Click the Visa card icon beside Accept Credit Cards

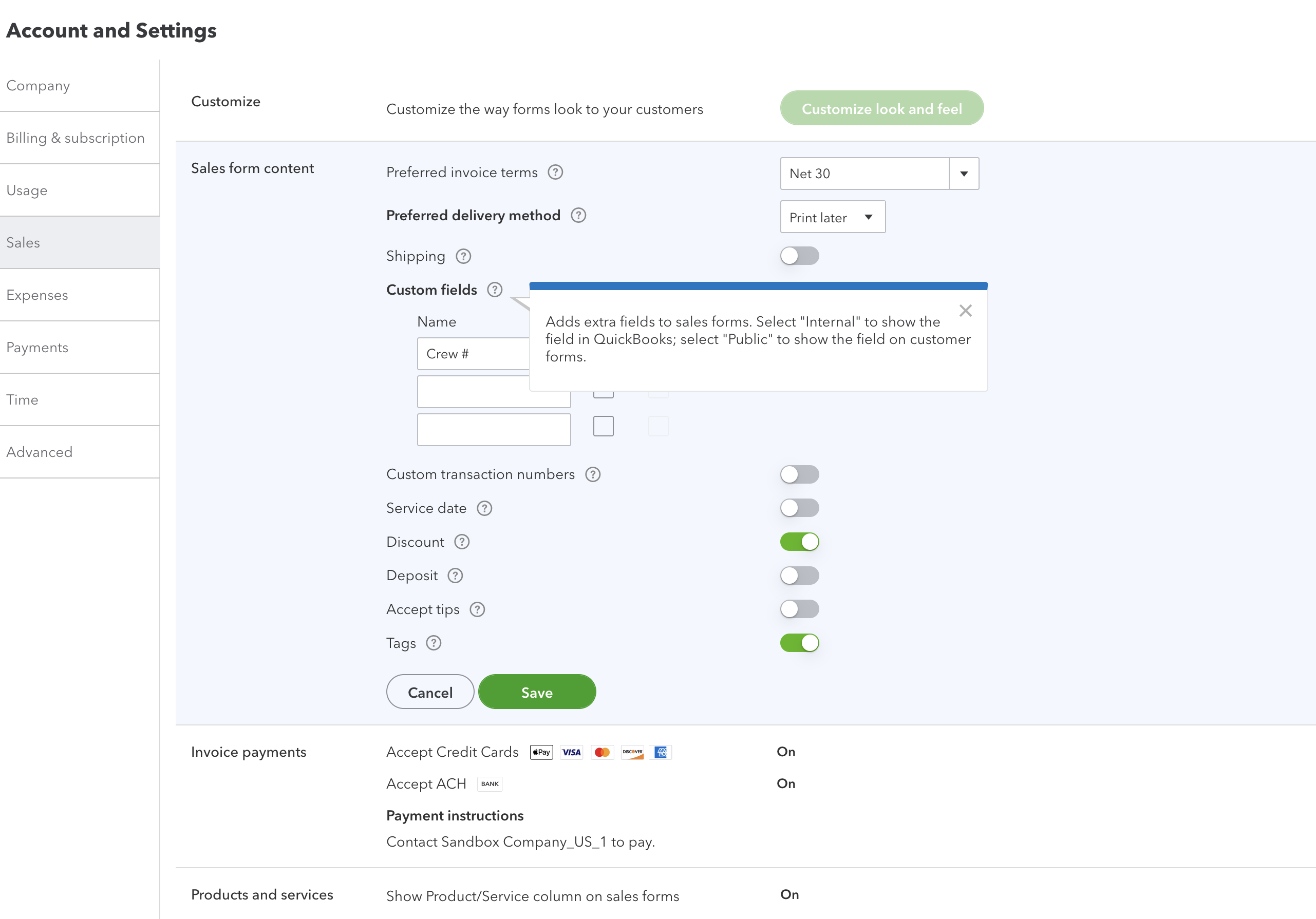pyautogui.click(x=571, y=752)
